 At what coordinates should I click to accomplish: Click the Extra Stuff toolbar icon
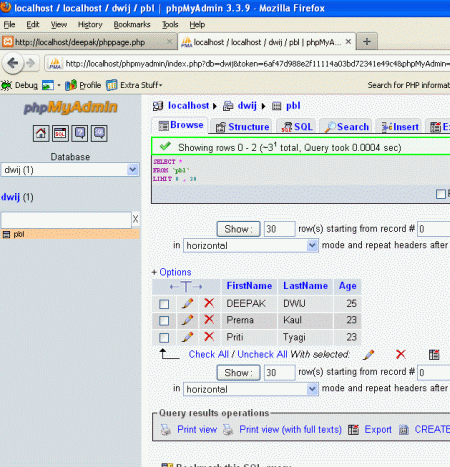point(112,85)
